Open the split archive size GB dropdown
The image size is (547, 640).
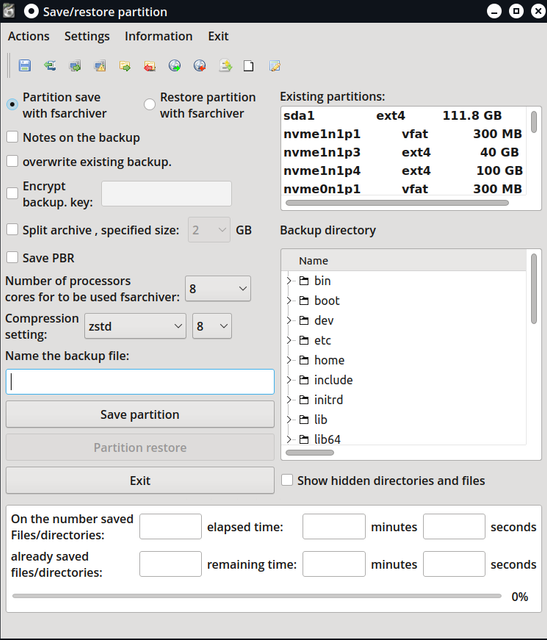tap(209, 230)
